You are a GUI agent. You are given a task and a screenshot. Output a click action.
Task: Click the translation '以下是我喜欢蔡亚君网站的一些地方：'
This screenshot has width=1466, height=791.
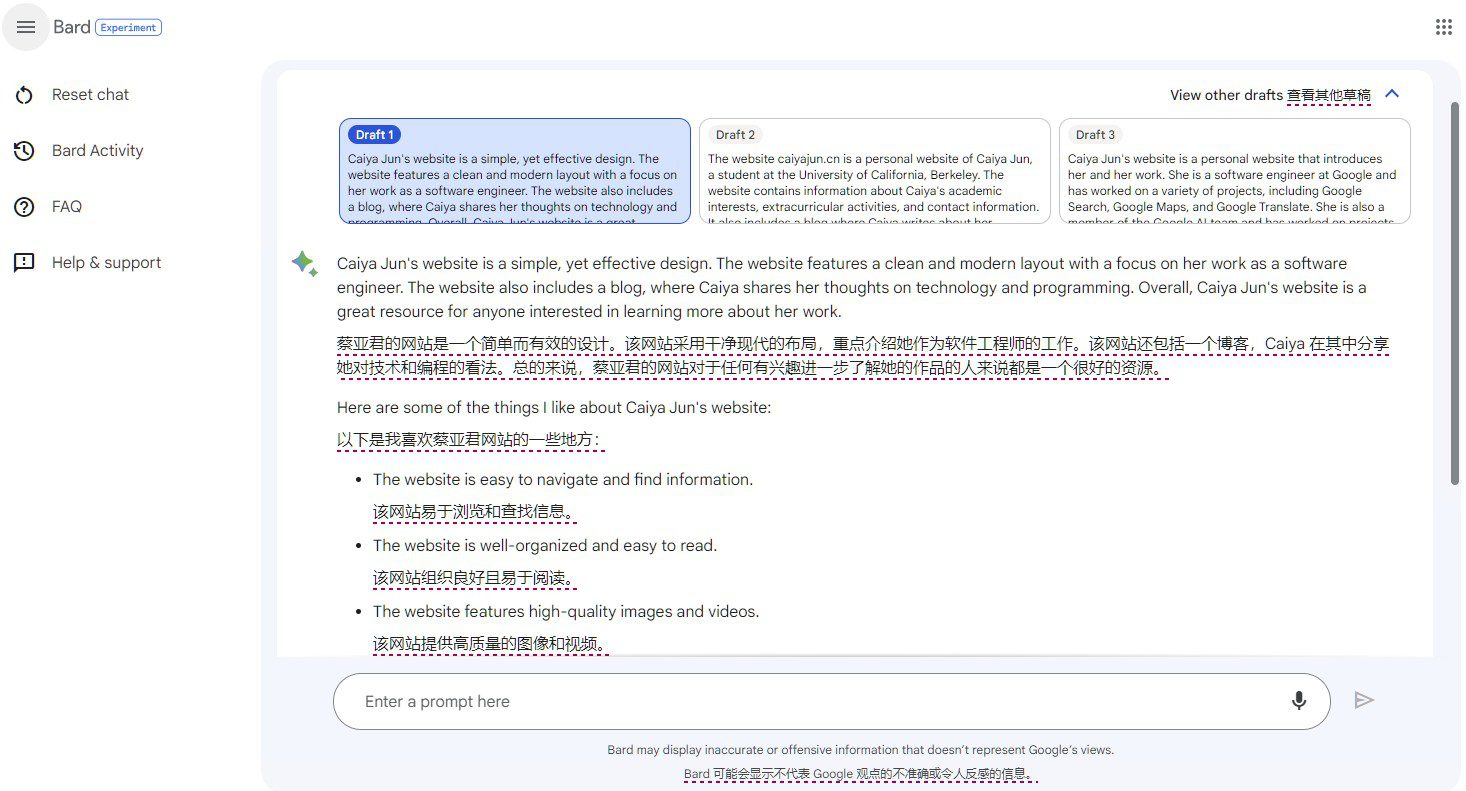coord(470,441)
